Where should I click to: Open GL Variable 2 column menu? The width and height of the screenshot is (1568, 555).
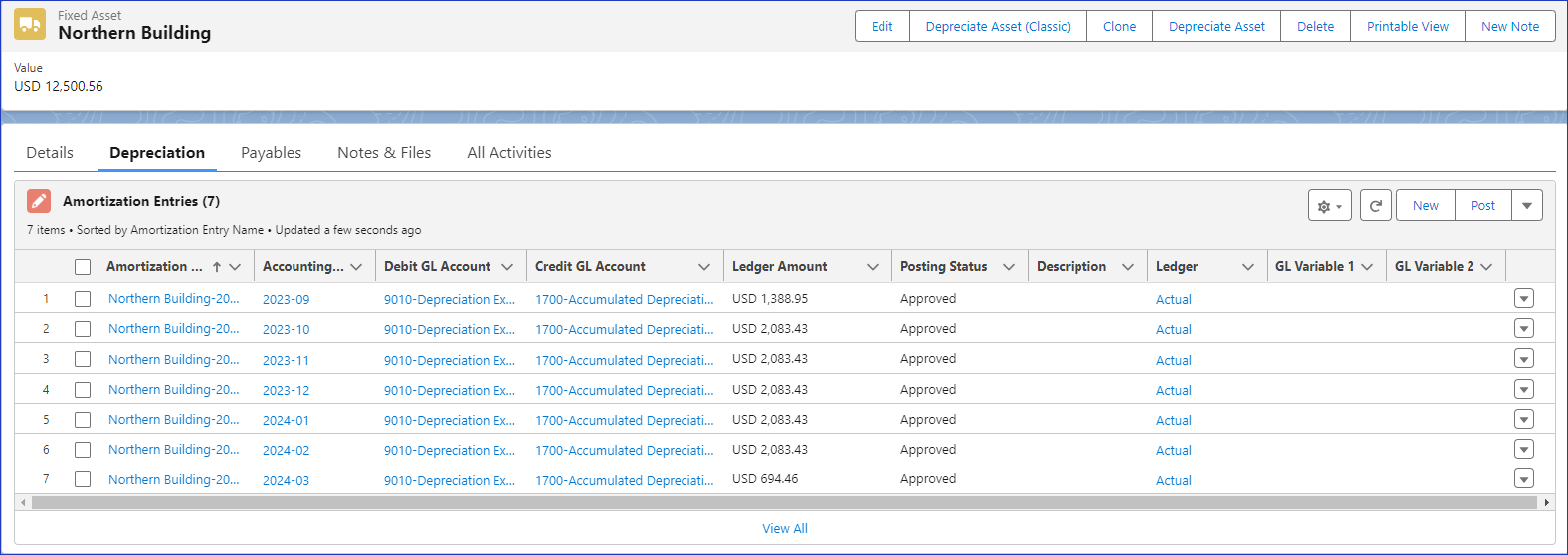(x=1486, y=267)
